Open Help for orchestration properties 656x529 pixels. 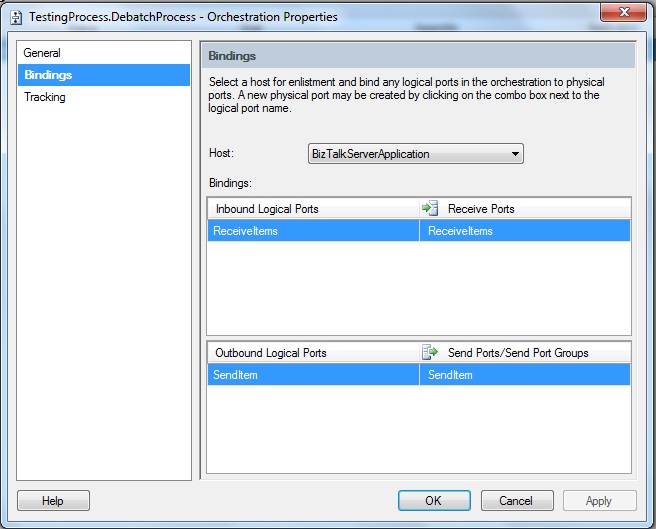pyautogui.click(x=53, y=501)
